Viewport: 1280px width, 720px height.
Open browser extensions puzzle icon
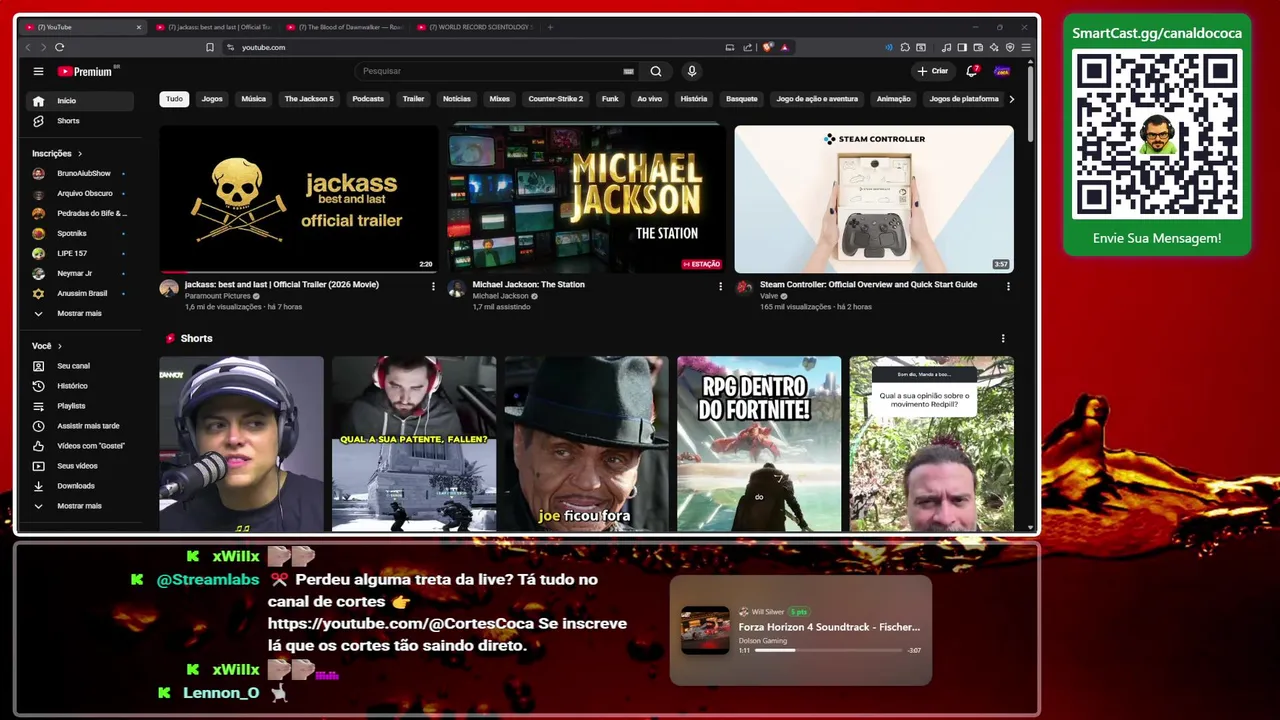point(905,47)
